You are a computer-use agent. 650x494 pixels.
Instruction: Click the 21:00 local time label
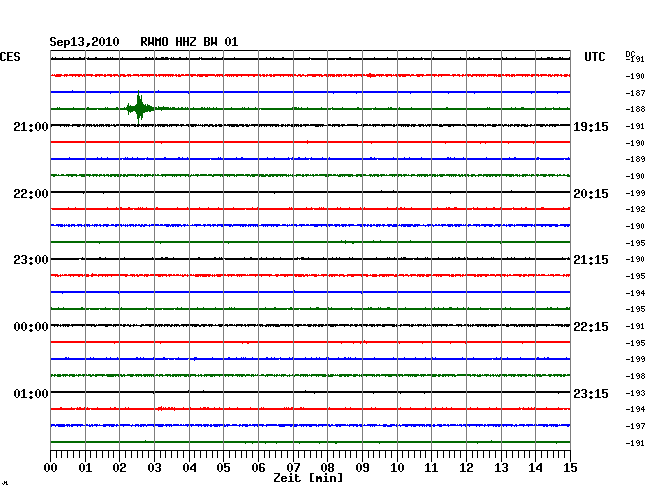(31, 126)
